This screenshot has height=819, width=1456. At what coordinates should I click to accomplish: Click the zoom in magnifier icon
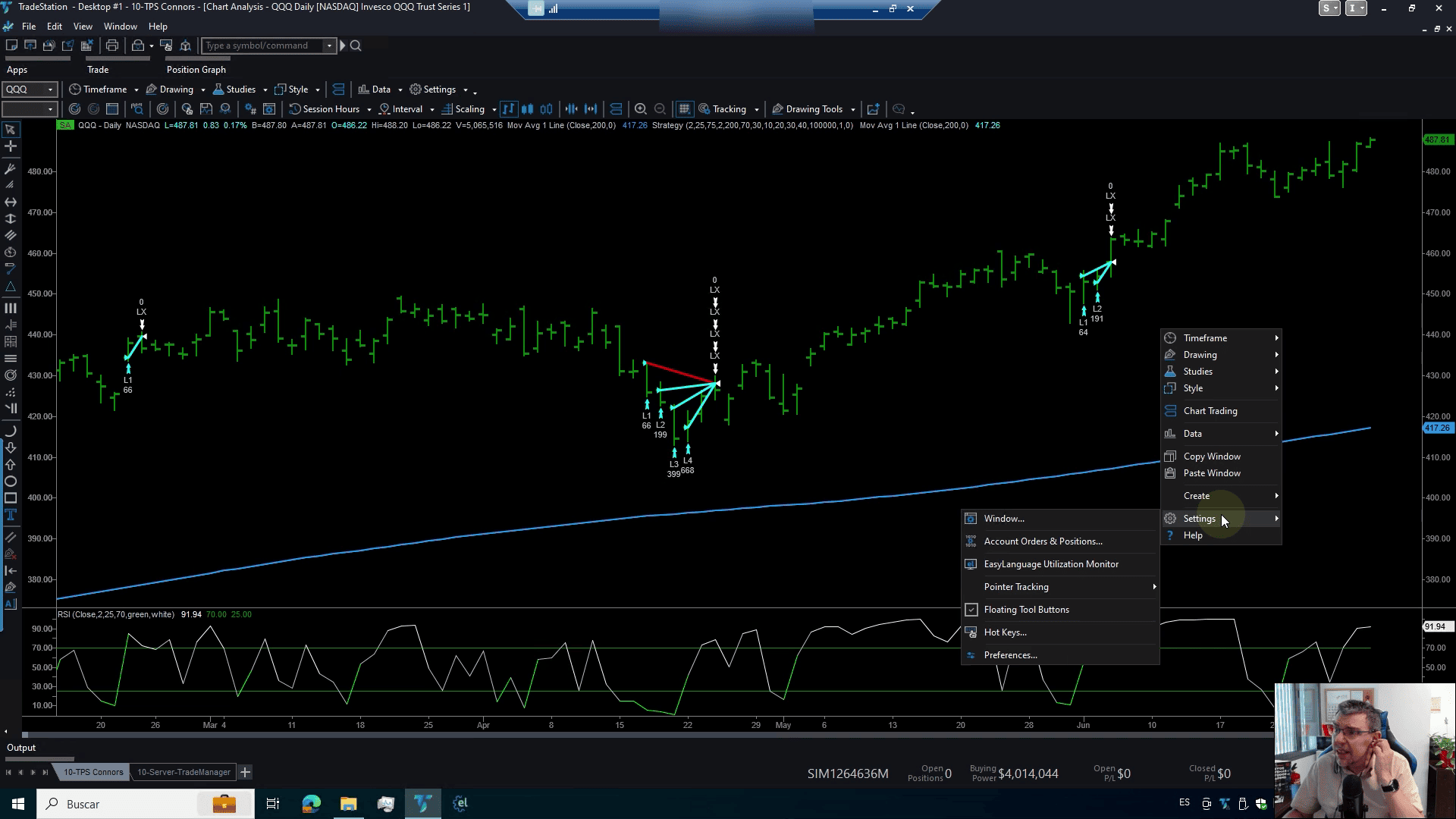(641, 109)
